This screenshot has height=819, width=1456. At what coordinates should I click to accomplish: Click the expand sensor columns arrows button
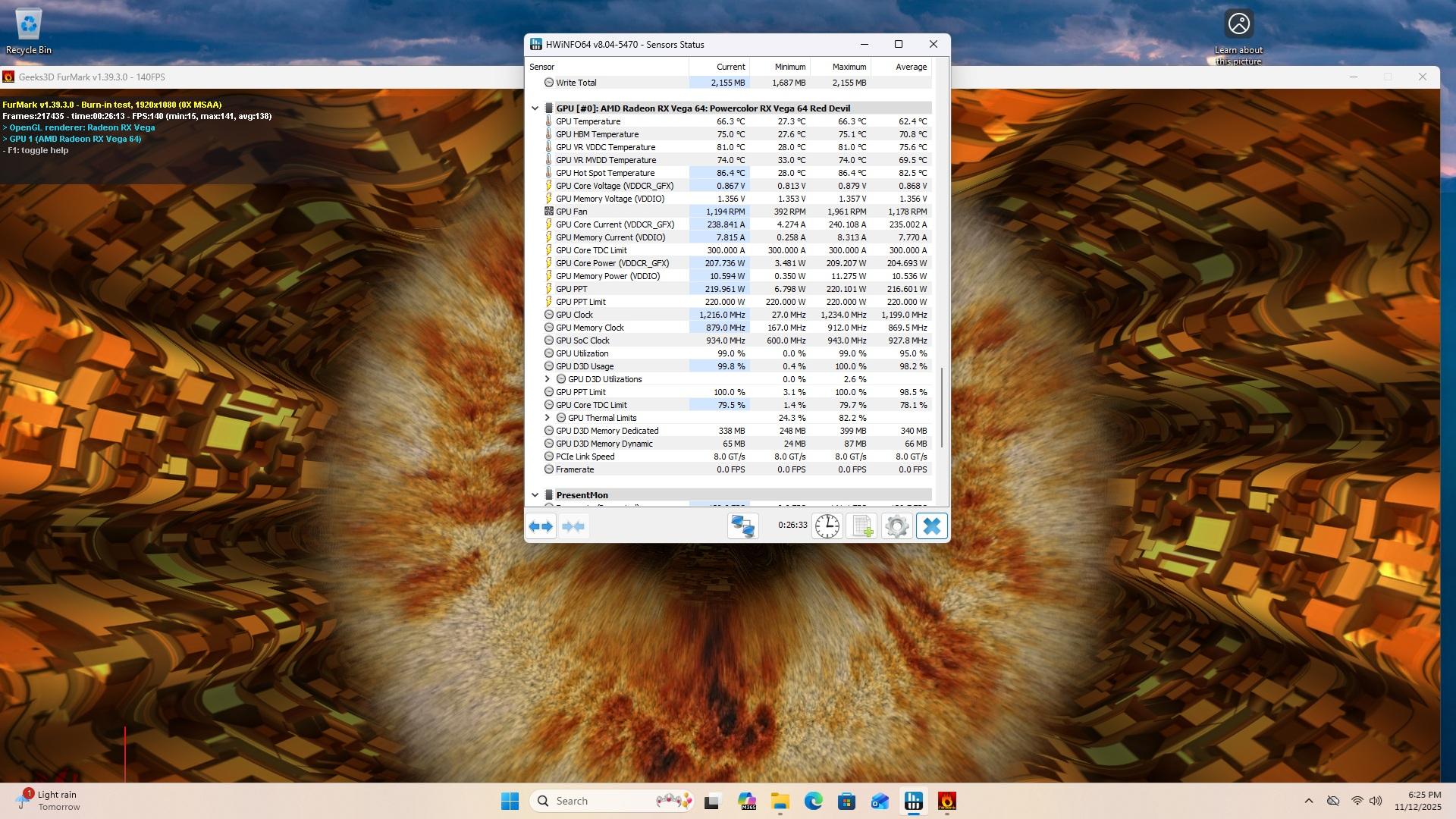(x=541, y=526)
